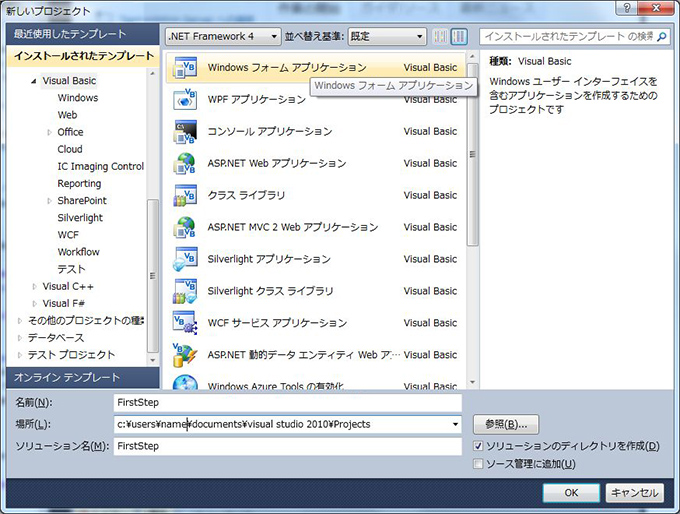This screenshot has height=514, width=680.
Task: Expand その他のプロジェクトの種類 node
Action: (20, 321)
